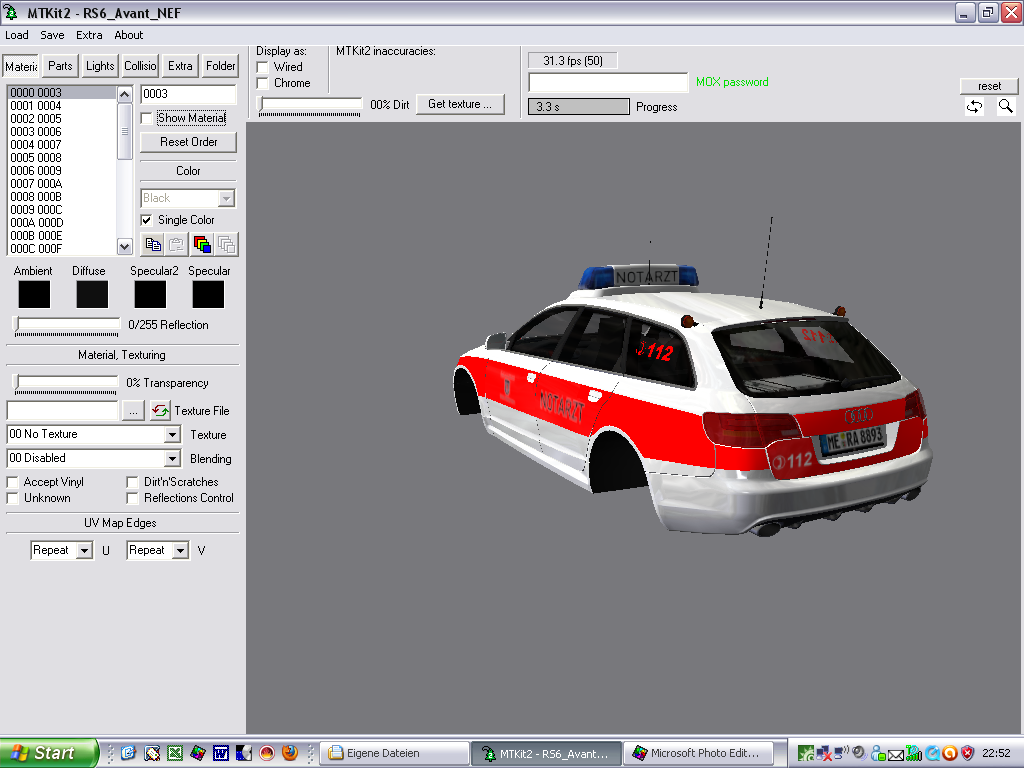The height and width of the screenshot is (768, 1024).
Task: Enable the Dirt'n'Scratches checkbox
Action: point(133,482)
